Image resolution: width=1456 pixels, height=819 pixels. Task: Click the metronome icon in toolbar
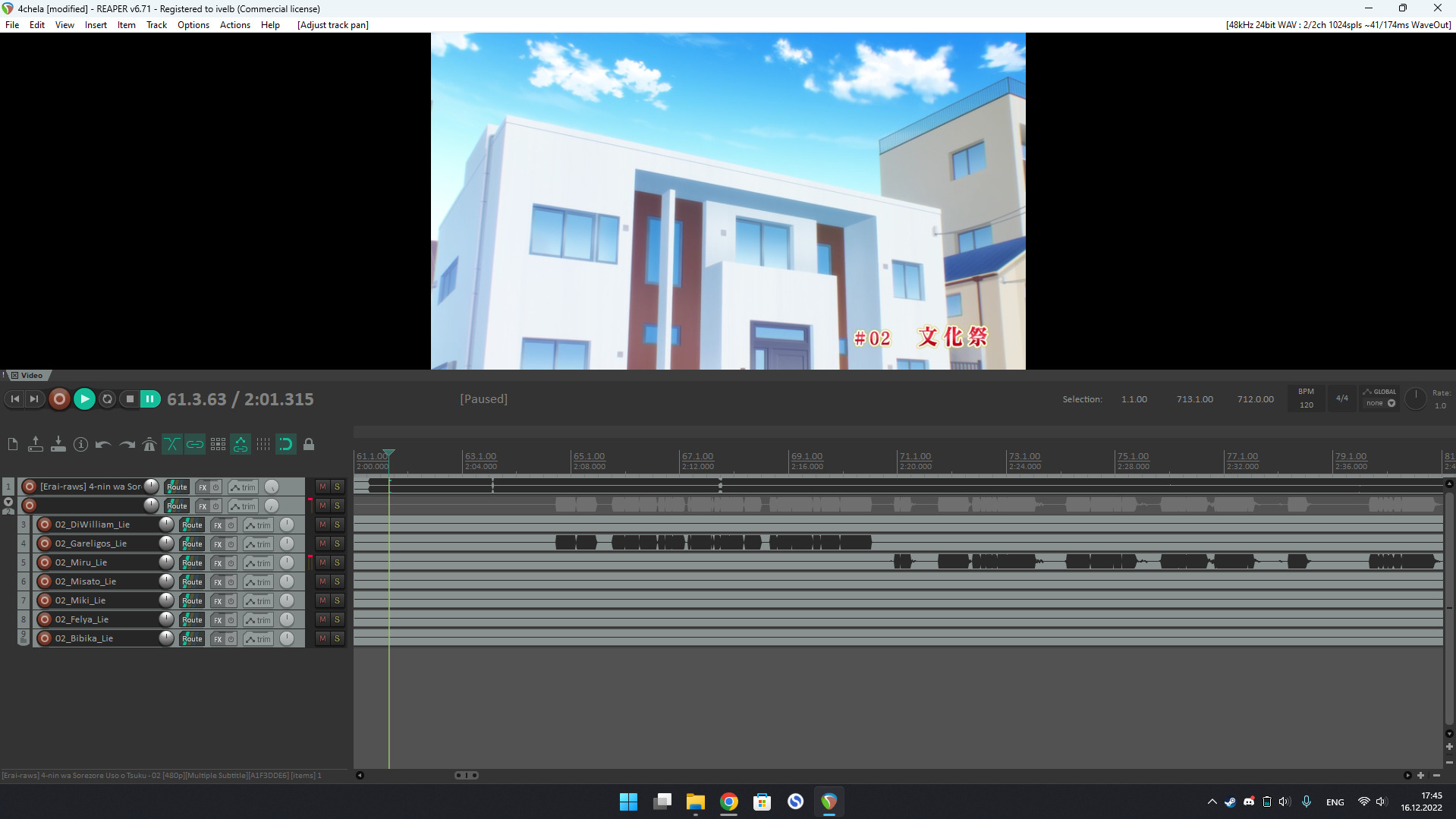click(x=149, y=445)
